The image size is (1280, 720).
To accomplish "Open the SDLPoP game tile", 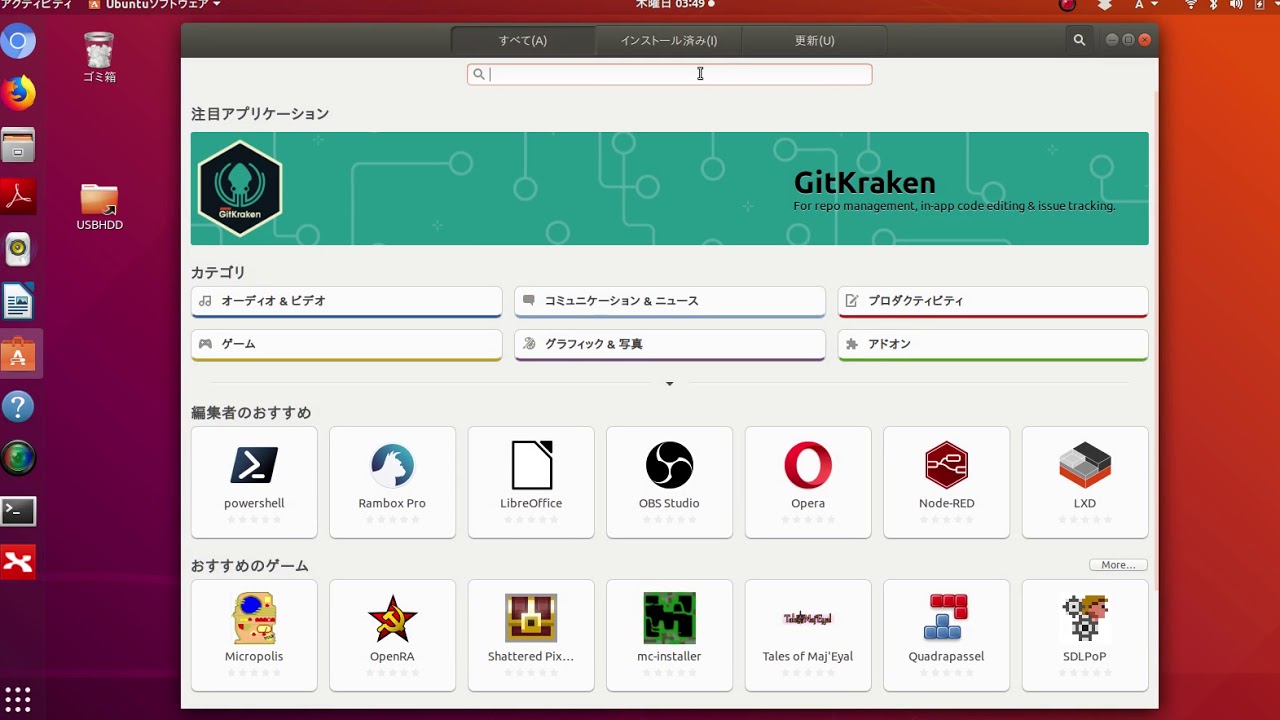I will (x=1085, y=635).
